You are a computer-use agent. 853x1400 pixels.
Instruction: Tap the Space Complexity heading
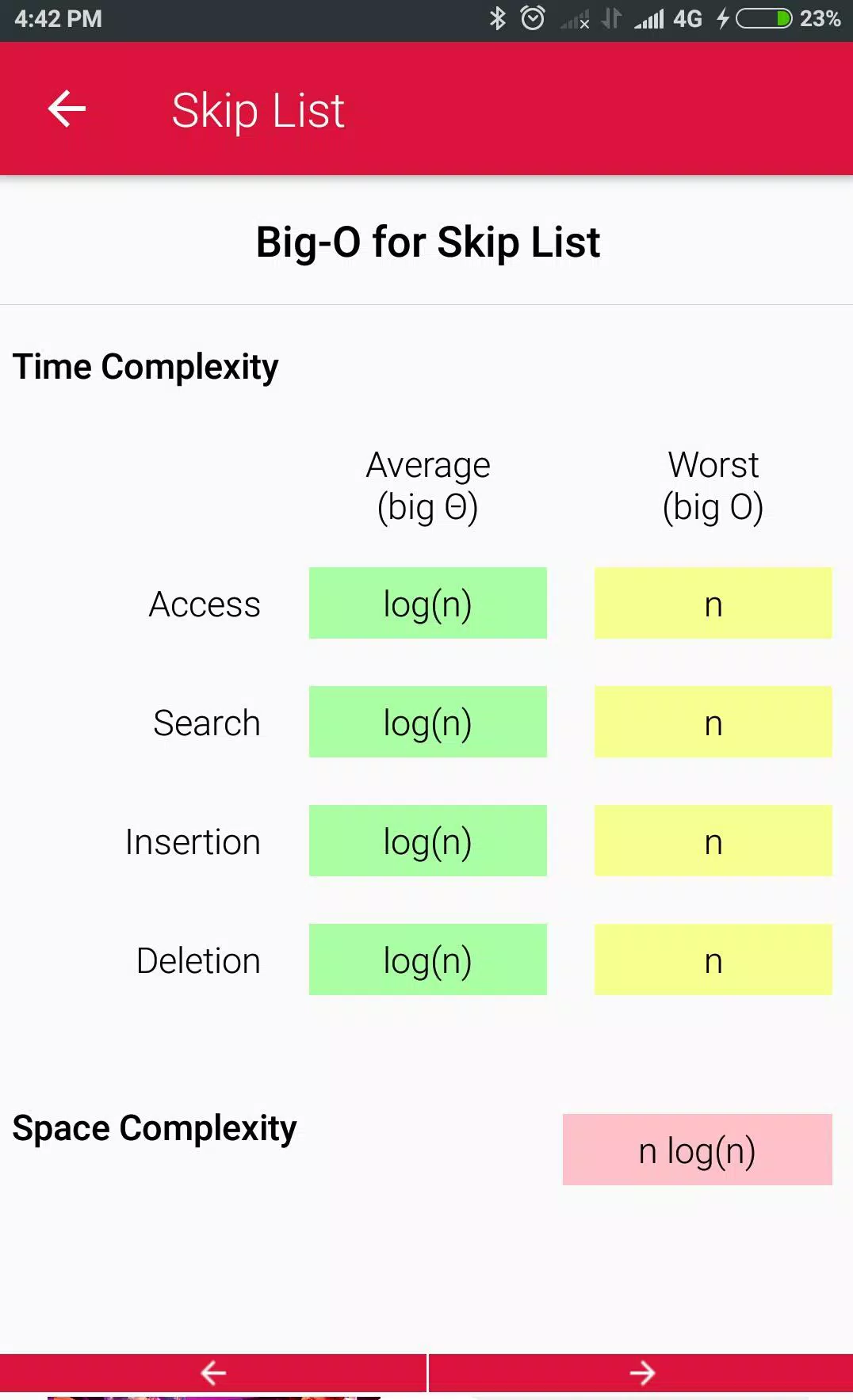pyautogui.click(x=155, y=1128)
